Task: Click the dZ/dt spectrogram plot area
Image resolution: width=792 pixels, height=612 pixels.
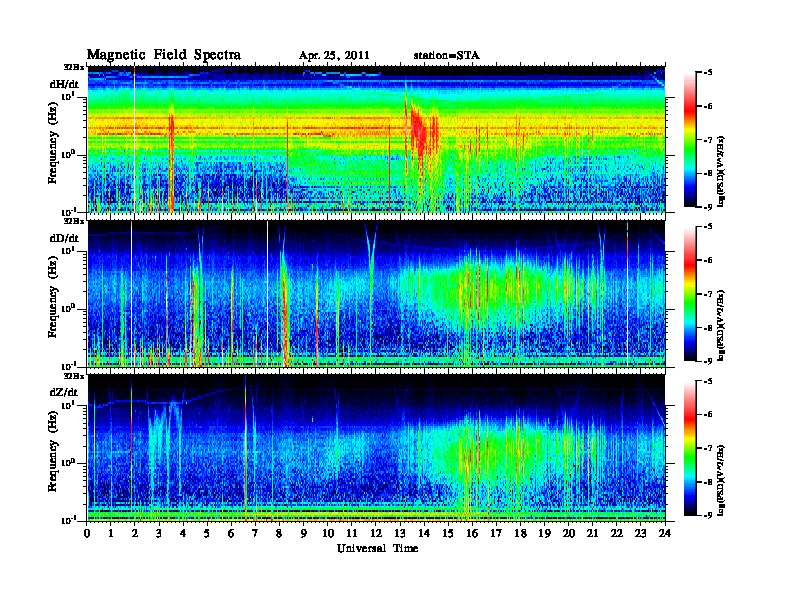Action: [376, 448]
